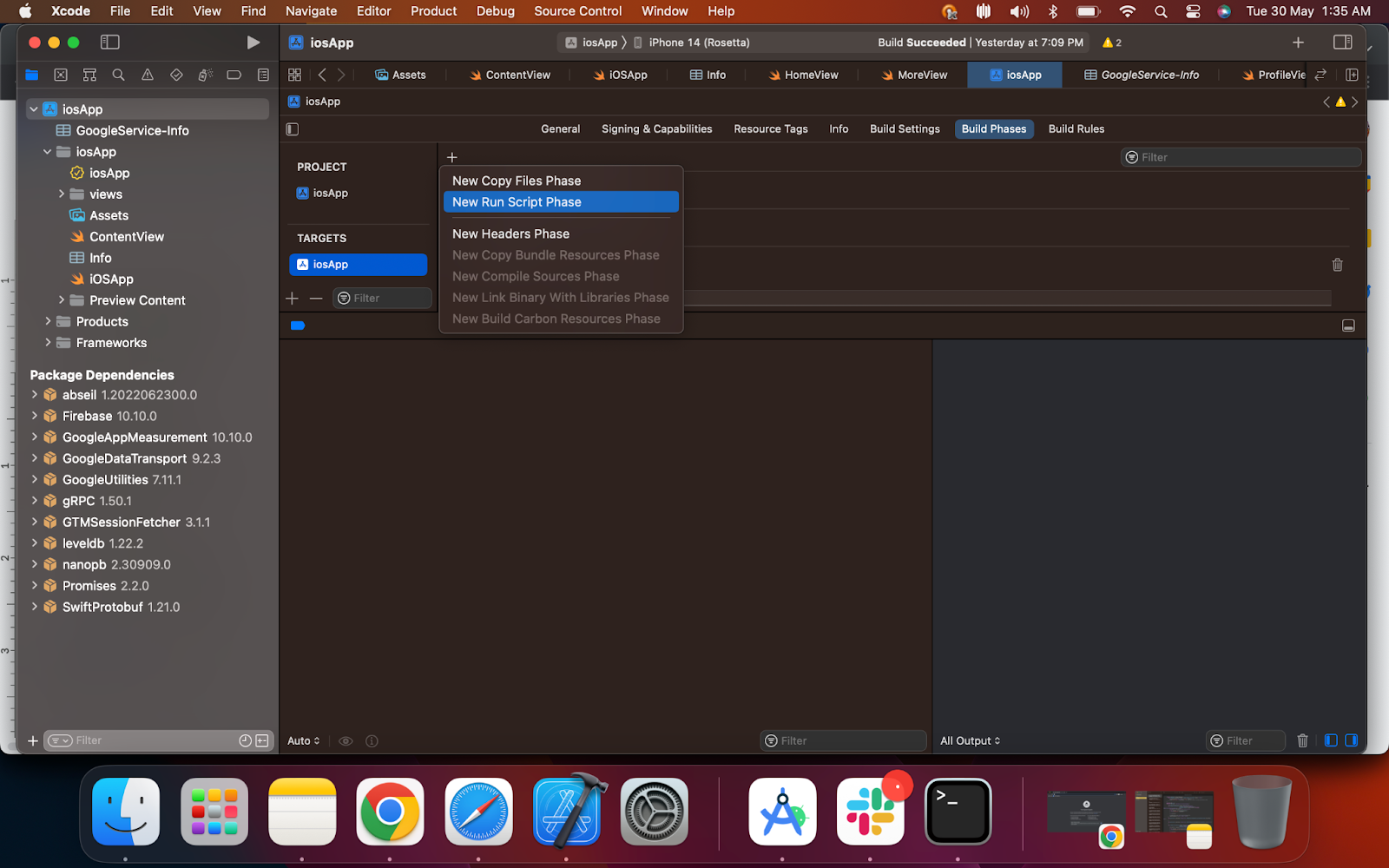Screen dimensions: 1389x868
Task: Expand the Firebase package dependency
Action: coord(35,416)
